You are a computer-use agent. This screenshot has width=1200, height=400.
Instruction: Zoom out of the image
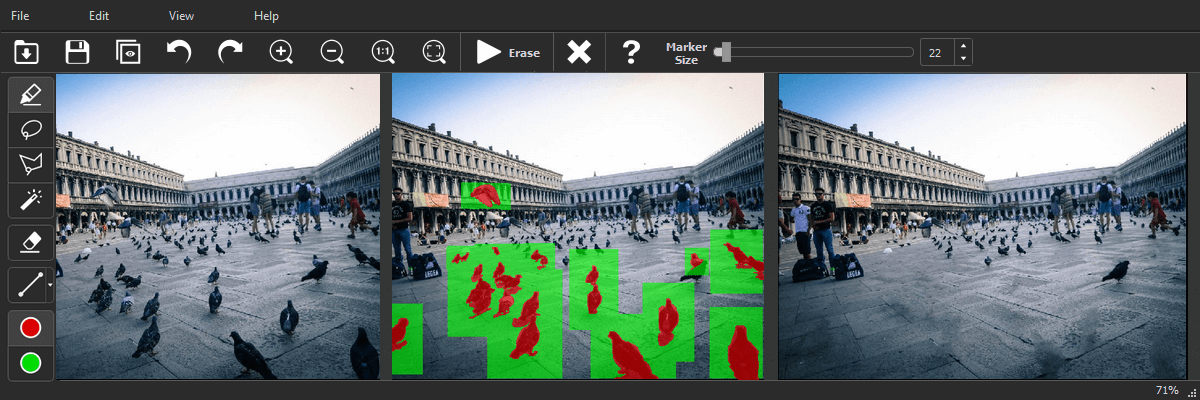point(332,52)
